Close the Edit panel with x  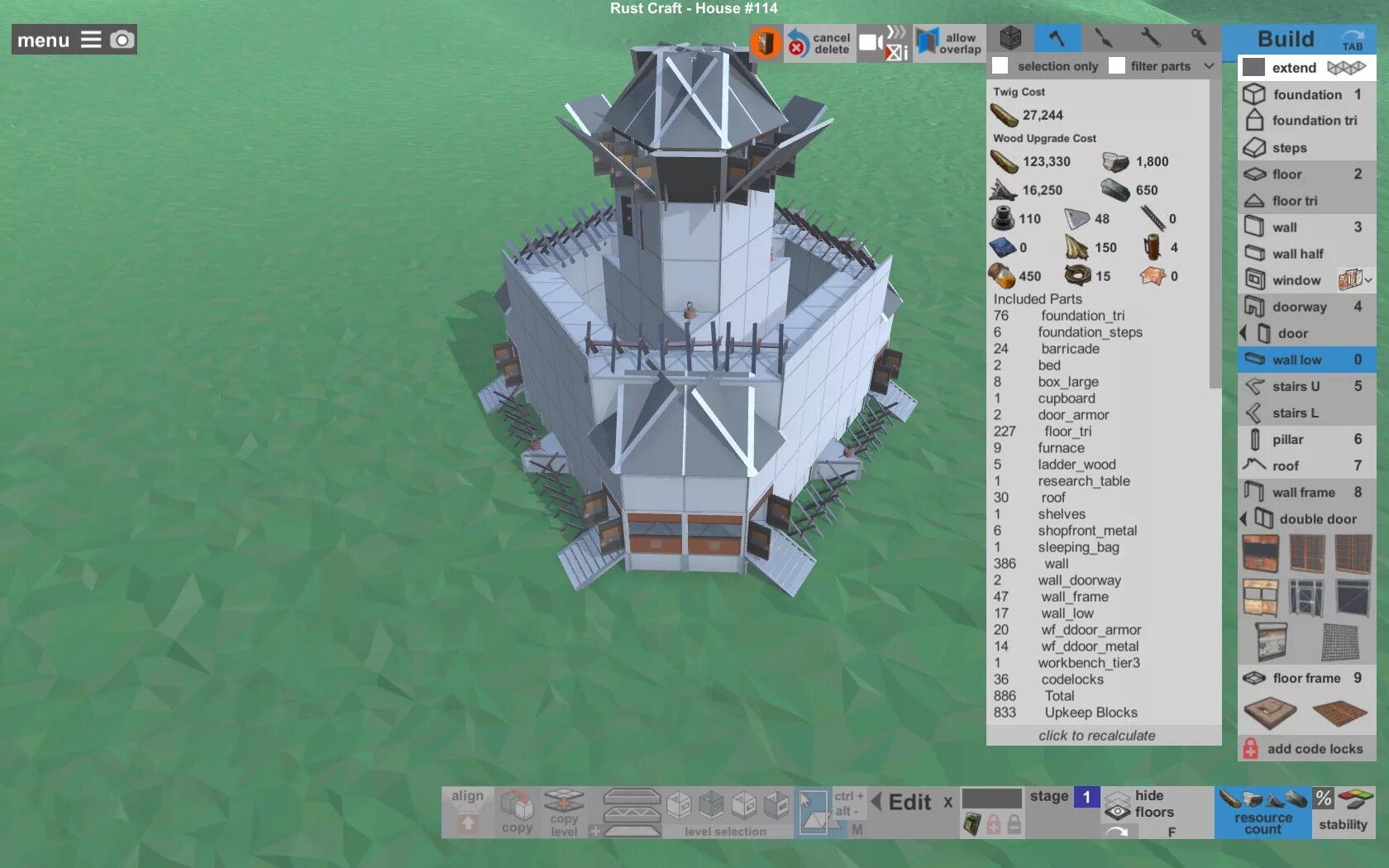(948, 802)
